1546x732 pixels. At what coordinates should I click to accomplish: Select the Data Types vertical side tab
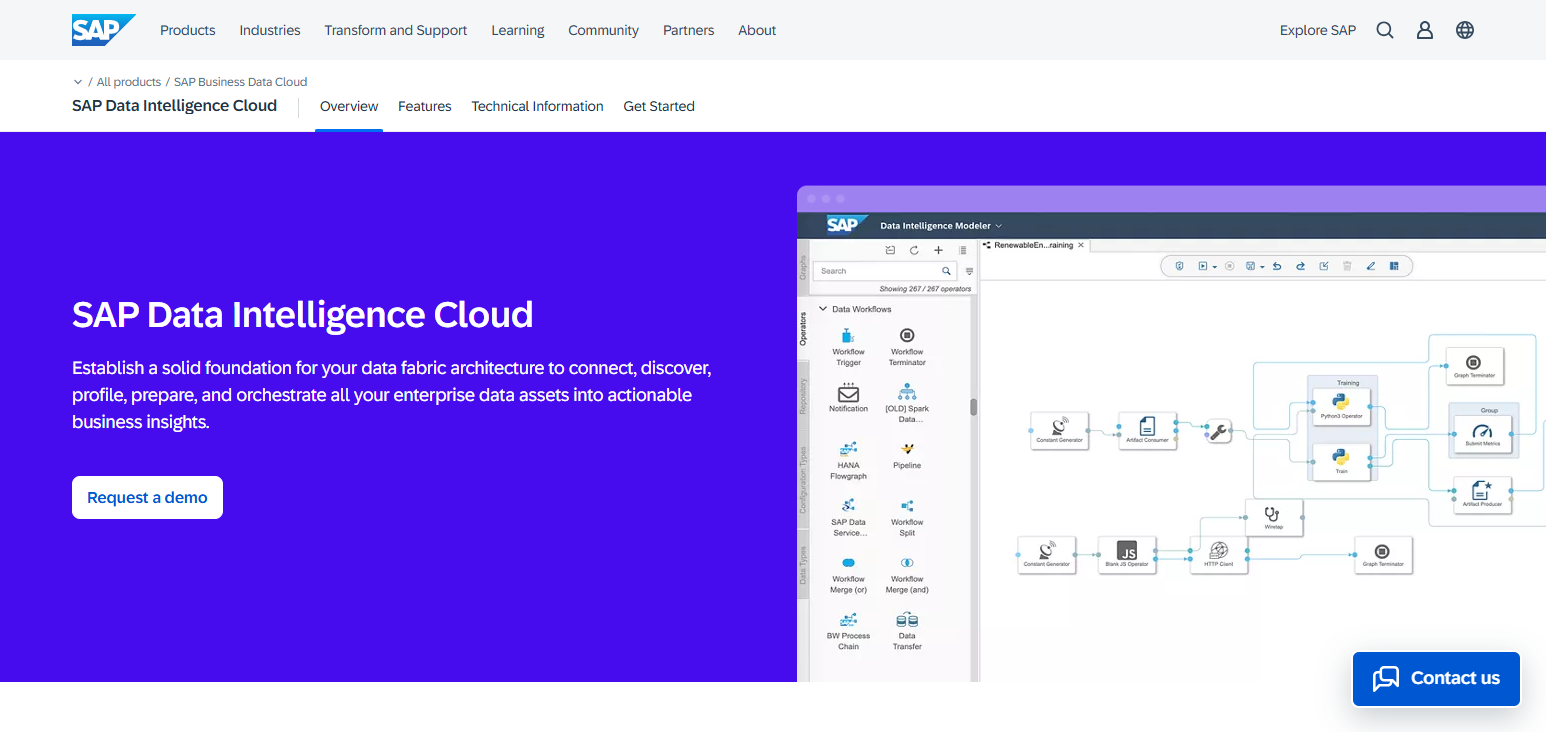coord(803,566)
